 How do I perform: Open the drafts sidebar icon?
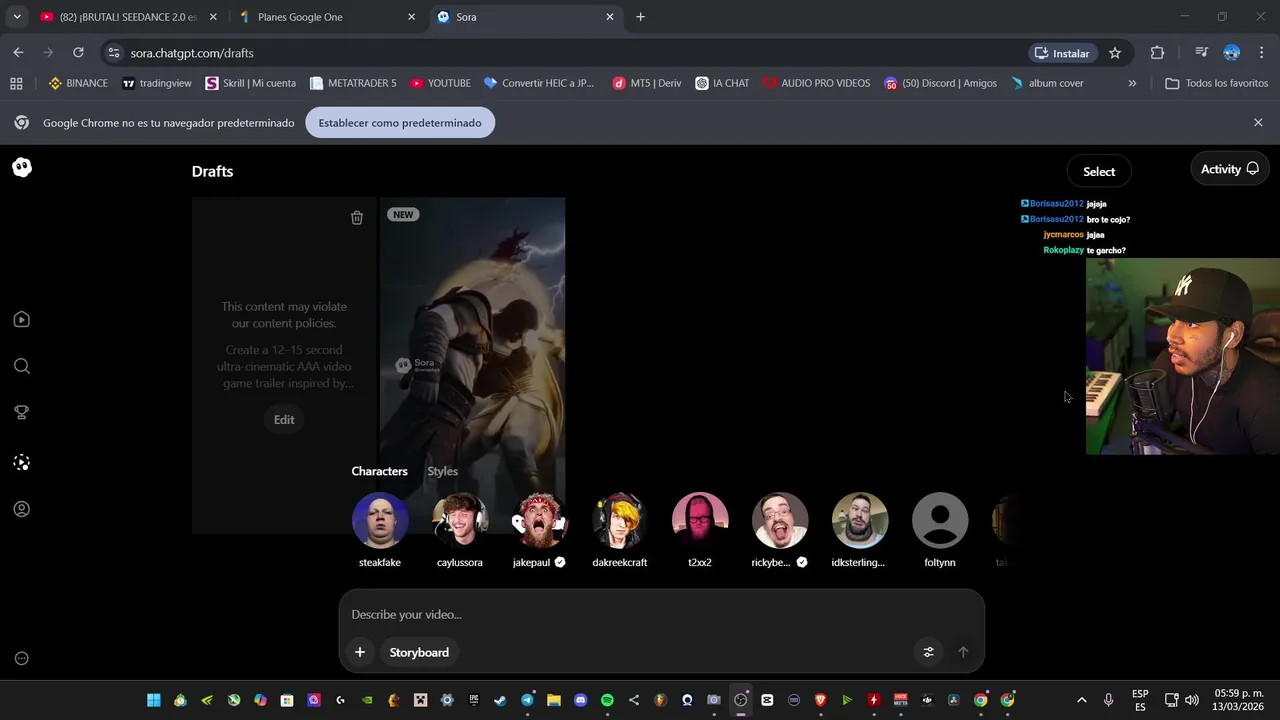click(22, 462)
